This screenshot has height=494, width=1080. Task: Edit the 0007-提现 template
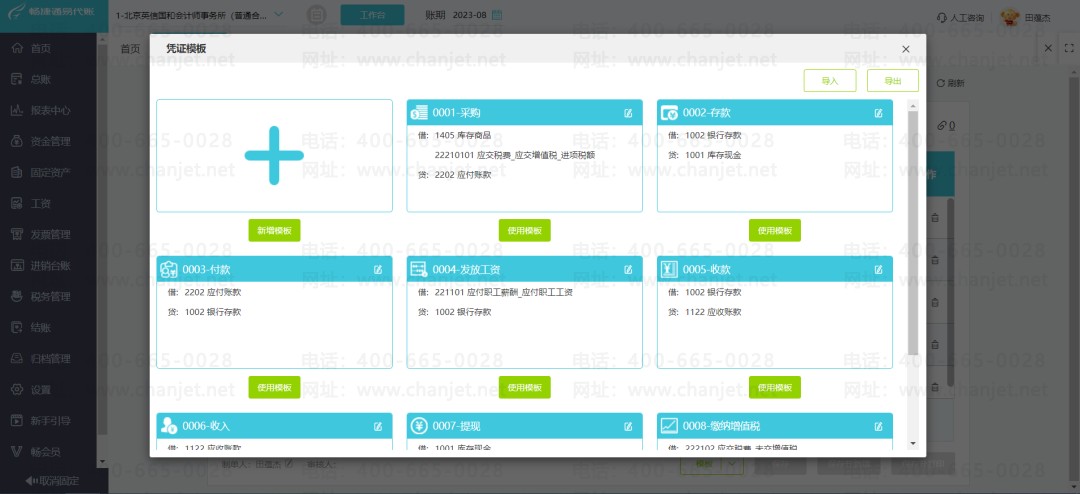point(628,426)
